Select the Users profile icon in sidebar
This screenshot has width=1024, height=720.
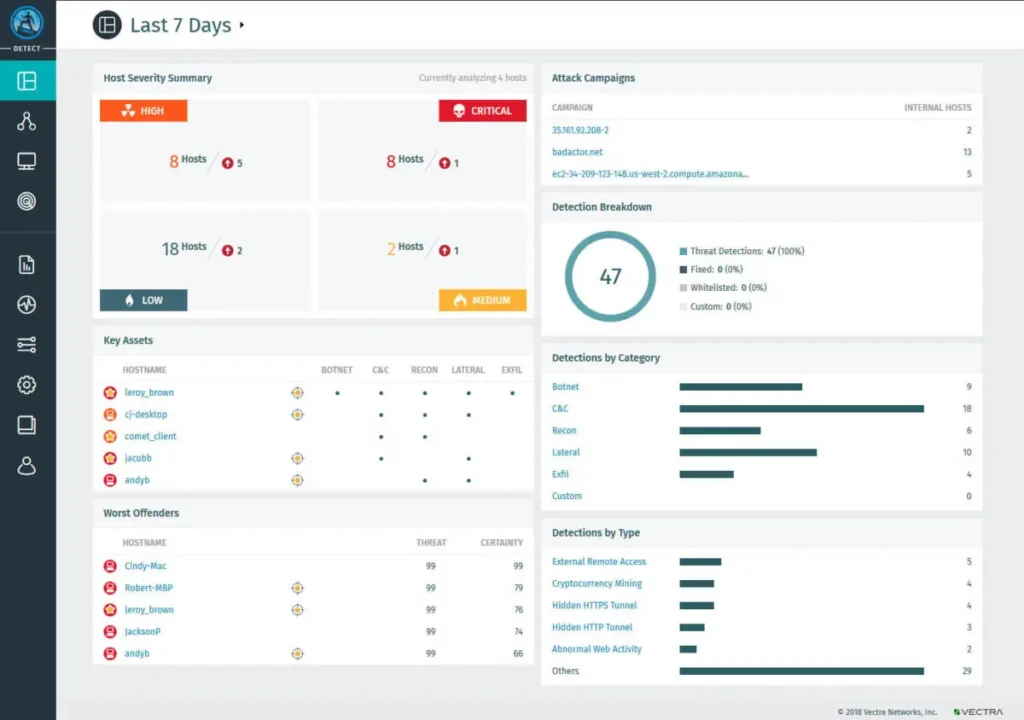tap(27, 463)
